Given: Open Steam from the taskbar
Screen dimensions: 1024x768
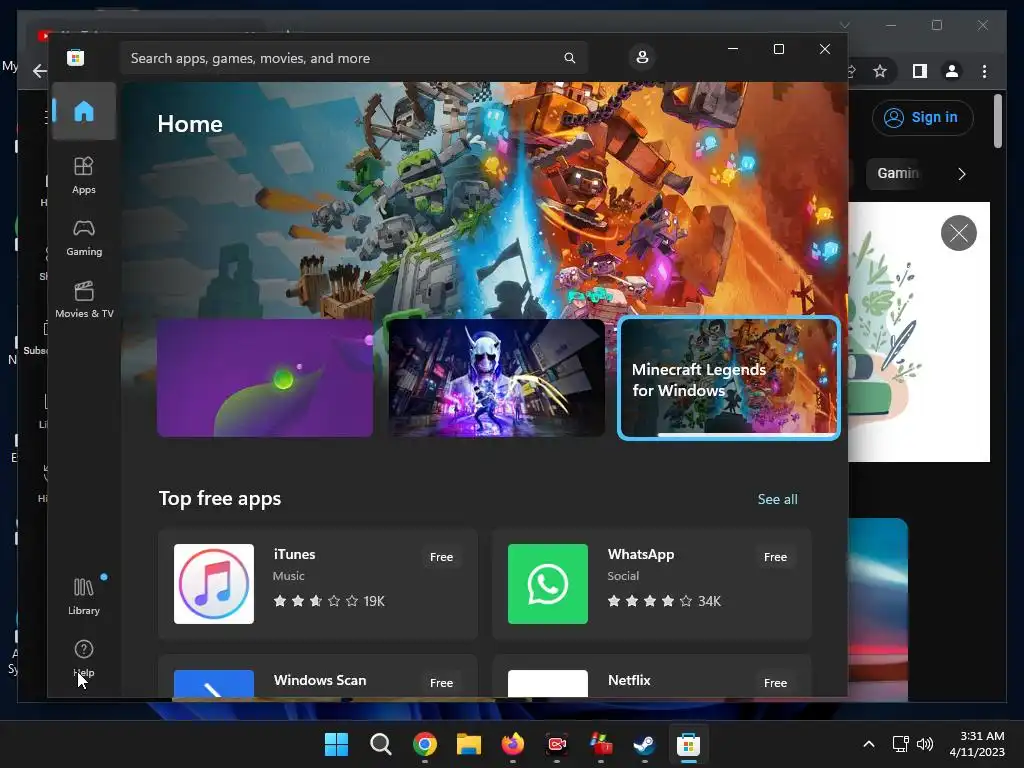Looking at the screenshot, I should coord(644,744).
